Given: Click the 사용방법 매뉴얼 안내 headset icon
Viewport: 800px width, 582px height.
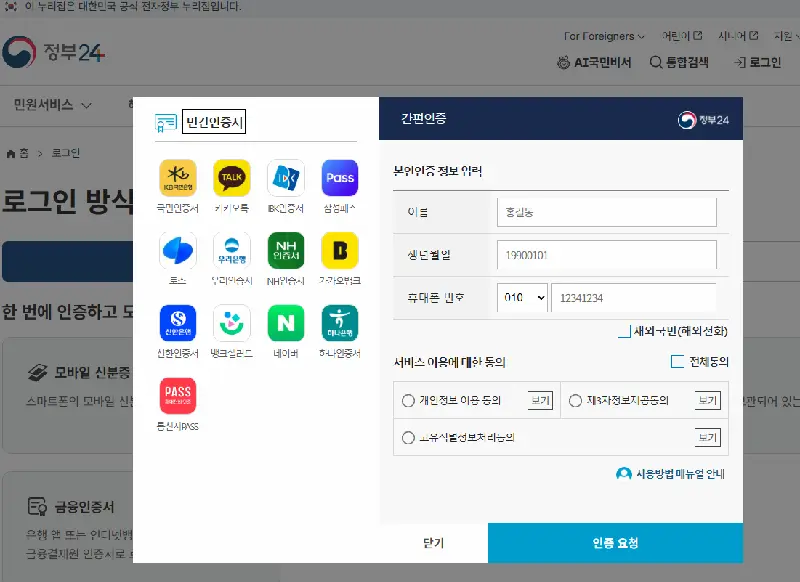Looking at the screenshot, I should (x=623, y=474).
